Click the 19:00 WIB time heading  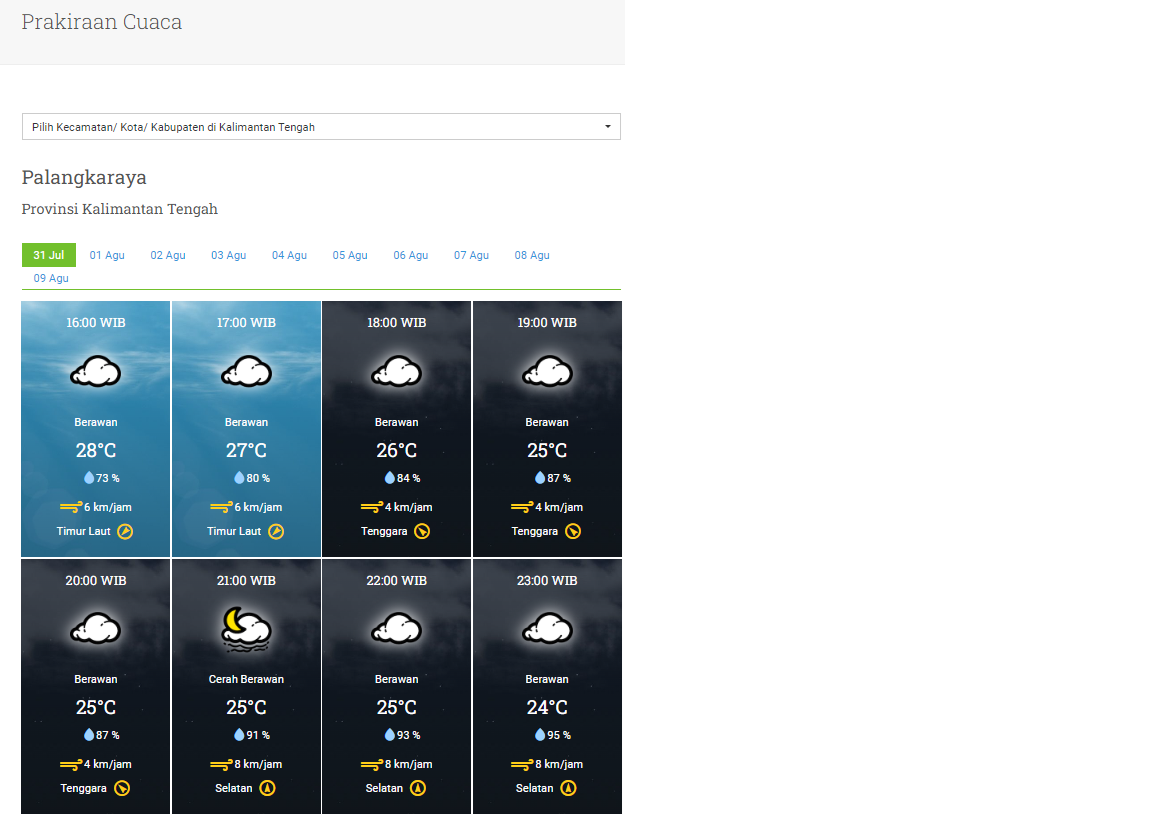(547, 323)
